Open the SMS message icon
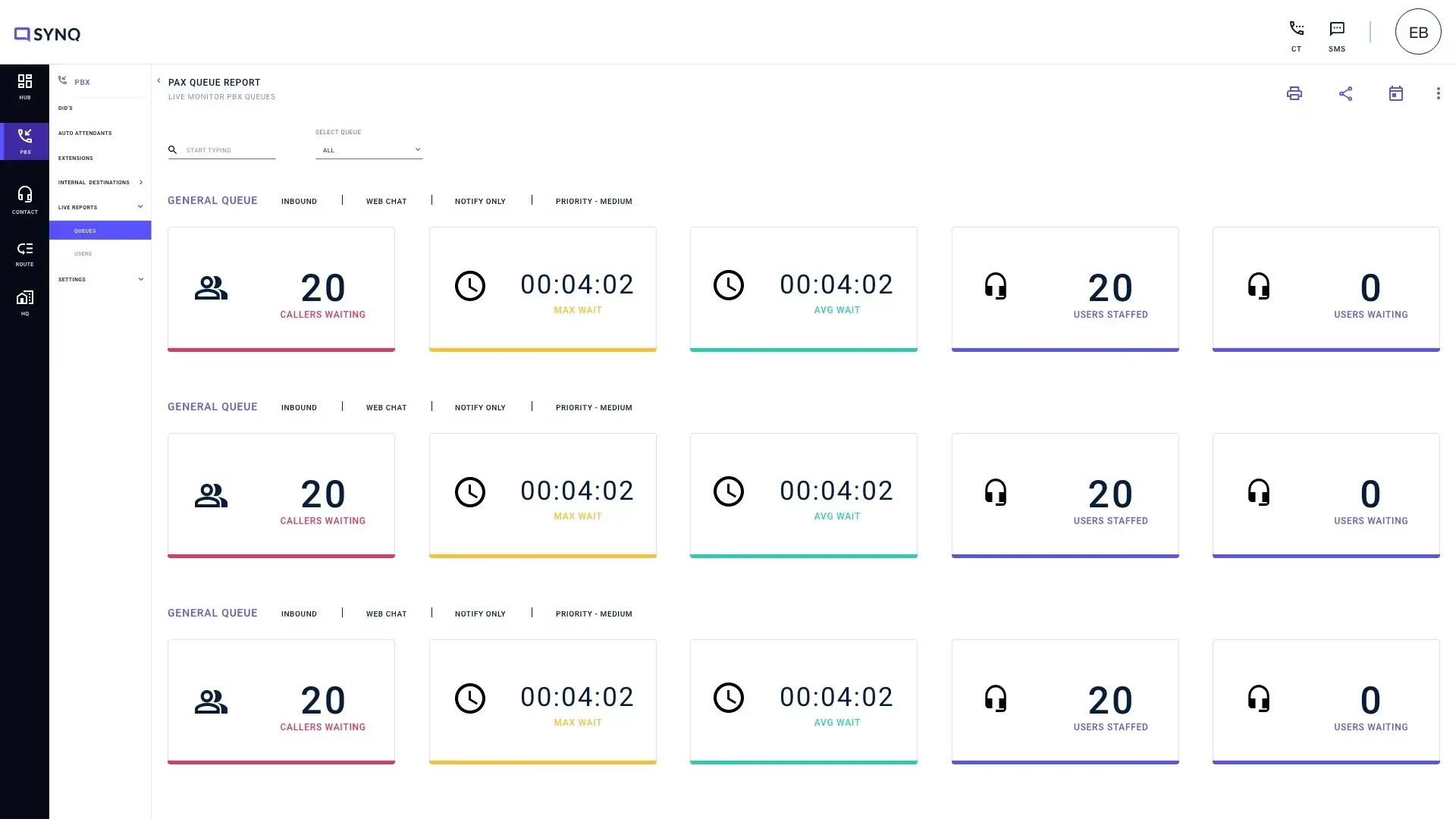This screenshot has height=819, width=1456. pos(1337,29)
